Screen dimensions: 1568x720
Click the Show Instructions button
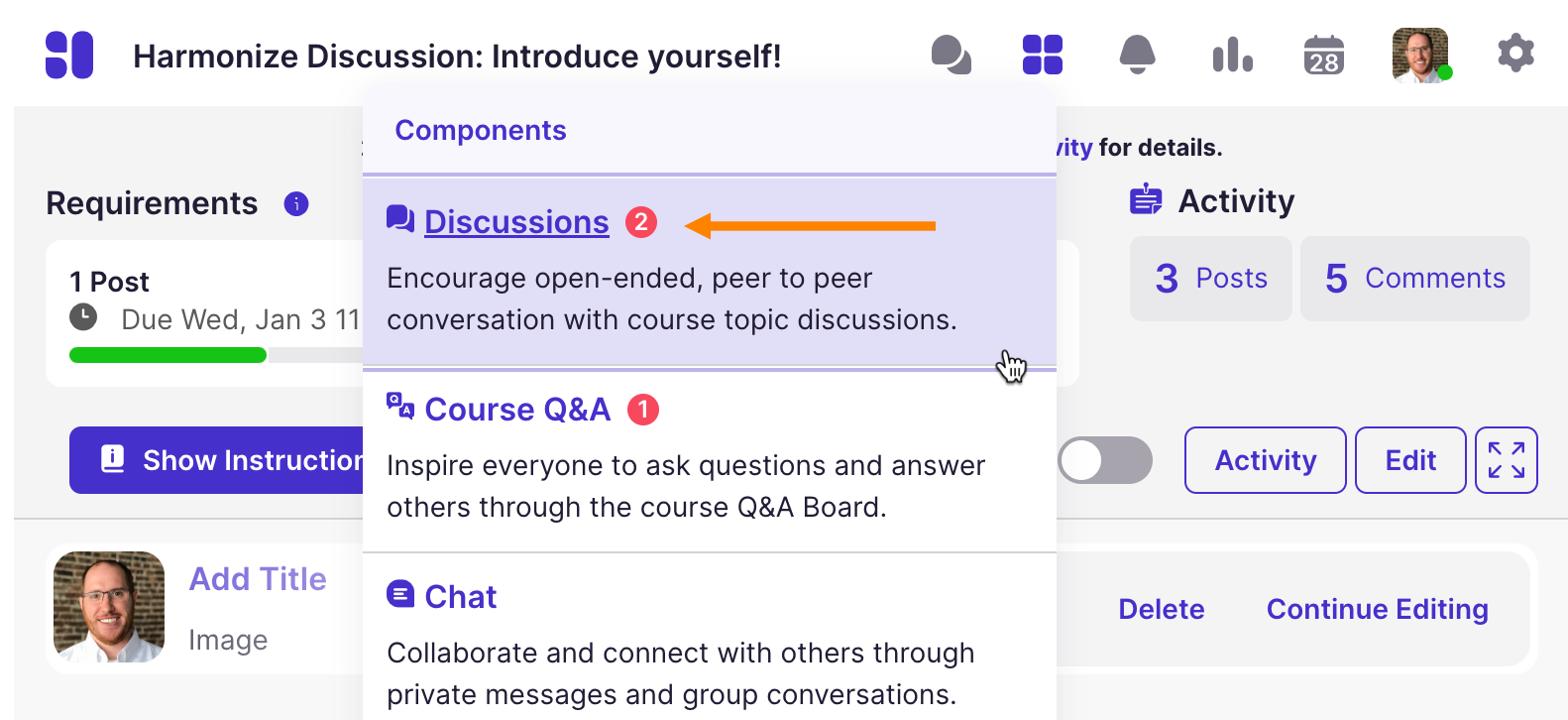(x=216, y=460)
